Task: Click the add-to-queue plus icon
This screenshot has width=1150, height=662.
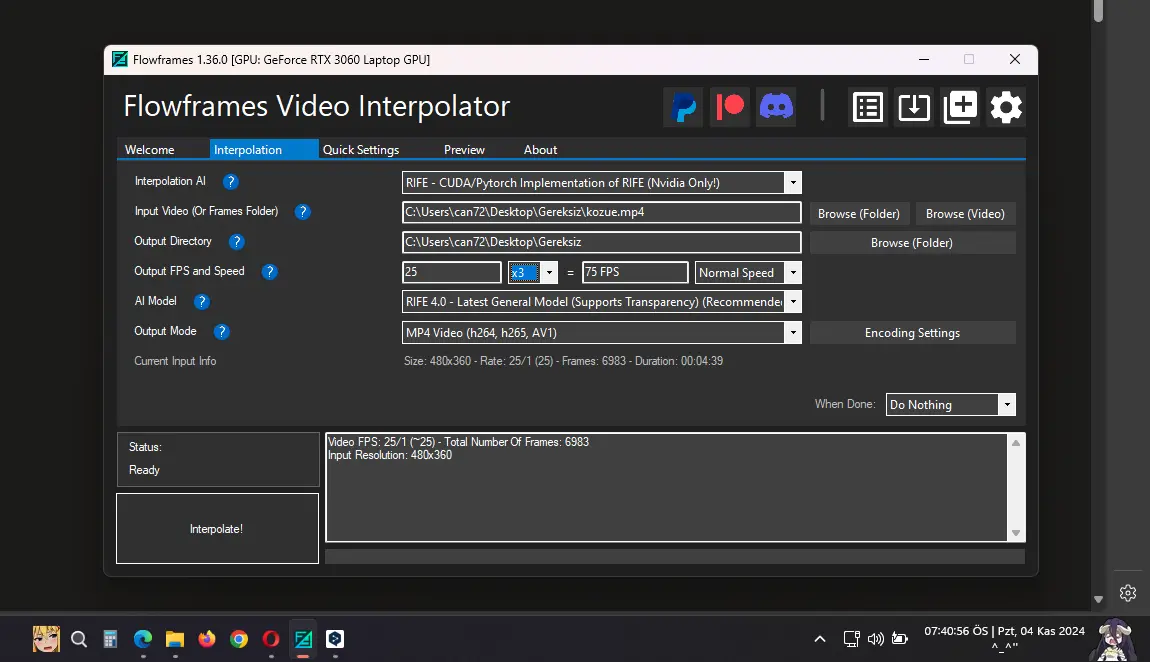Action: [x=960, y=107]
